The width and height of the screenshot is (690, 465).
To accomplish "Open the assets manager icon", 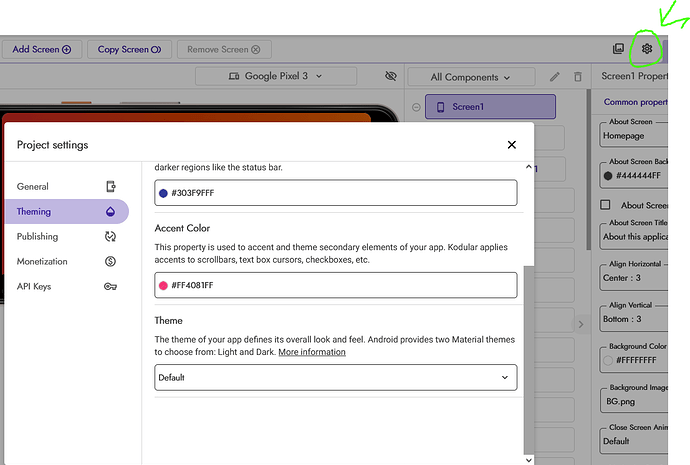I will tap(619, 48).
